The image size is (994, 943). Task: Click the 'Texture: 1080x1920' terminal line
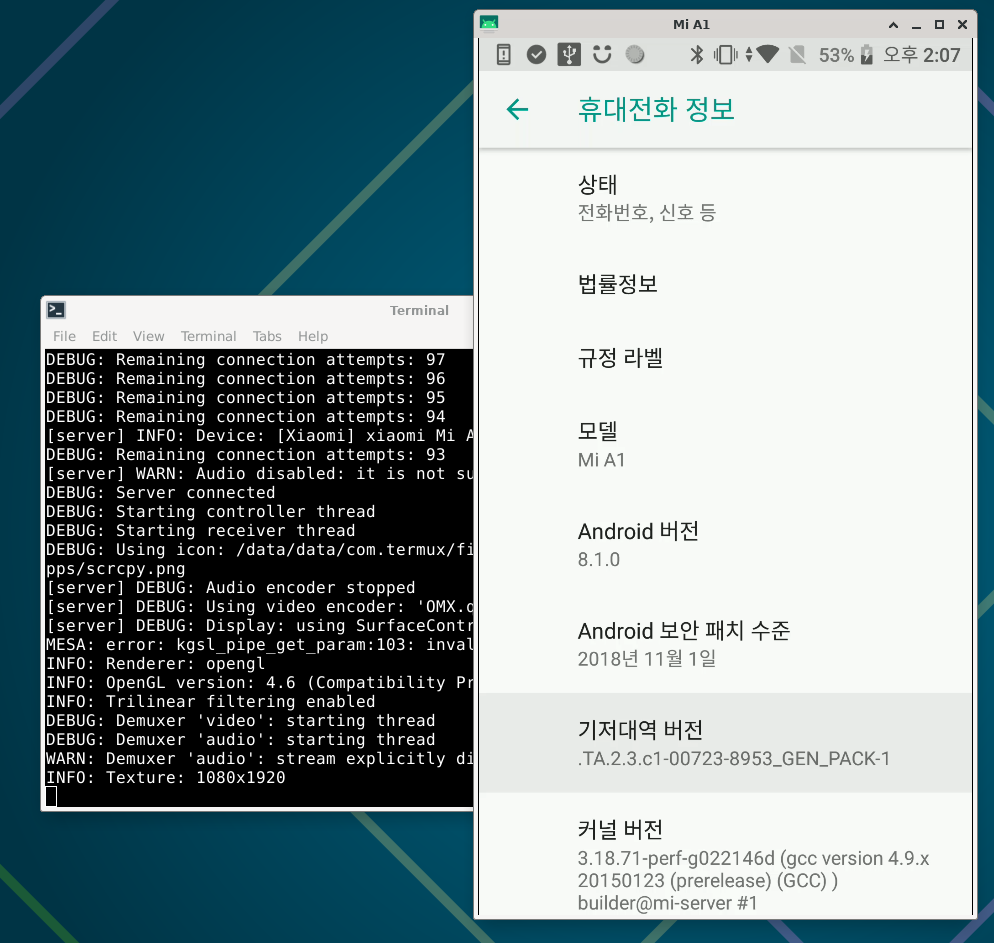(165, 778)
